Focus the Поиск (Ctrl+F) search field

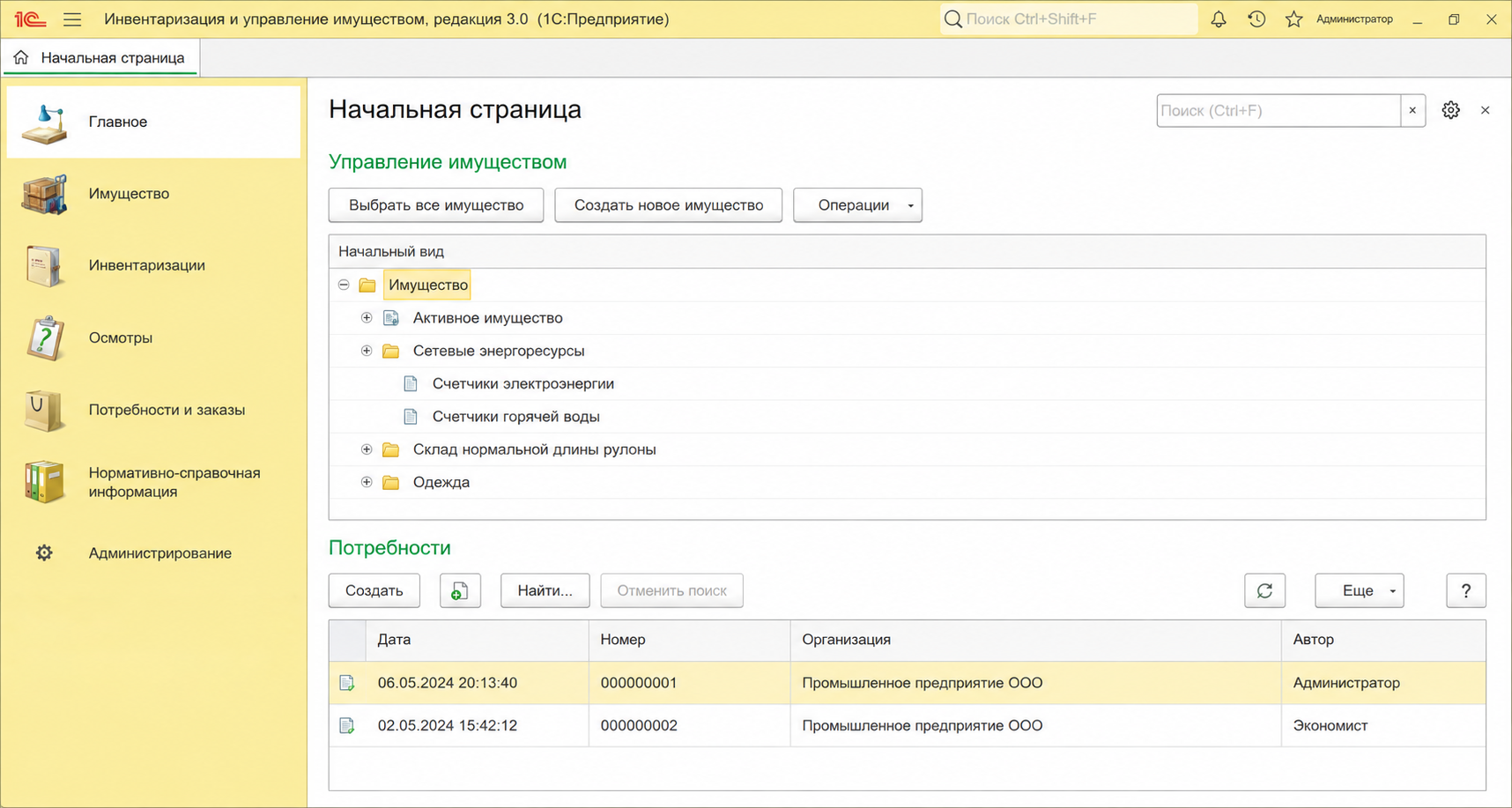(x=1278, y=110)
